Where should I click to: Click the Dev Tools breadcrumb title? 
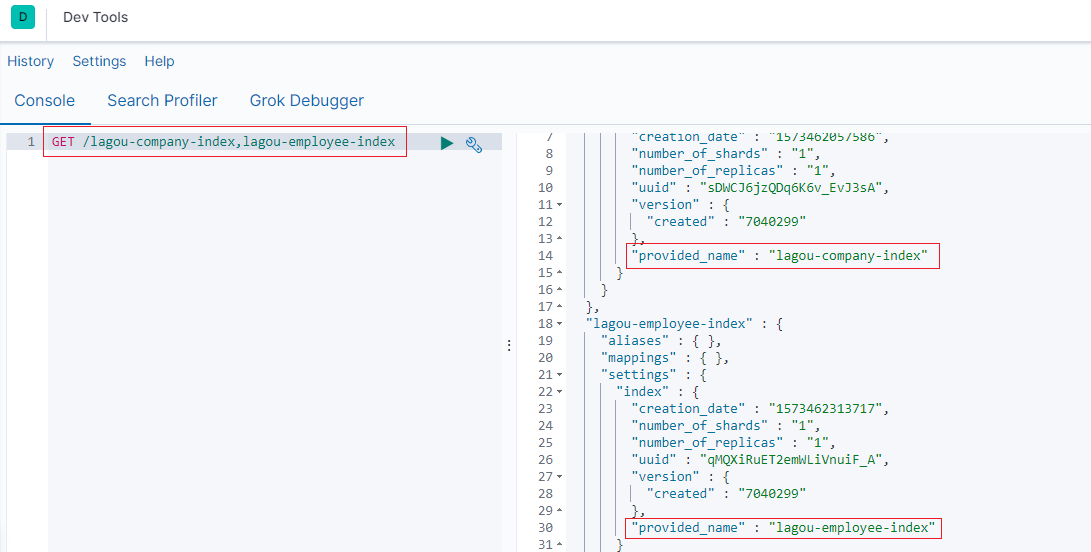[95, 17]
